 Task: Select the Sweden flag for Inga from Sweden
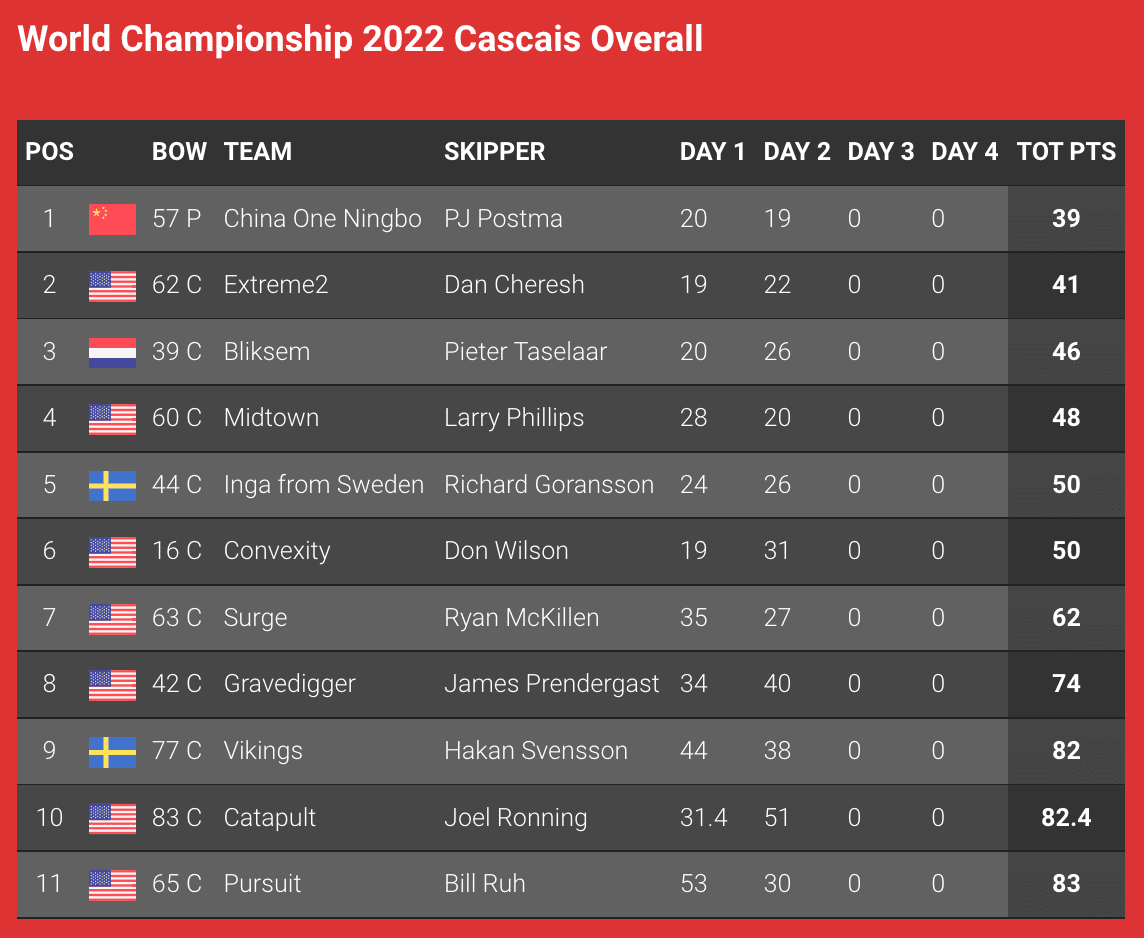pos(112,486)
